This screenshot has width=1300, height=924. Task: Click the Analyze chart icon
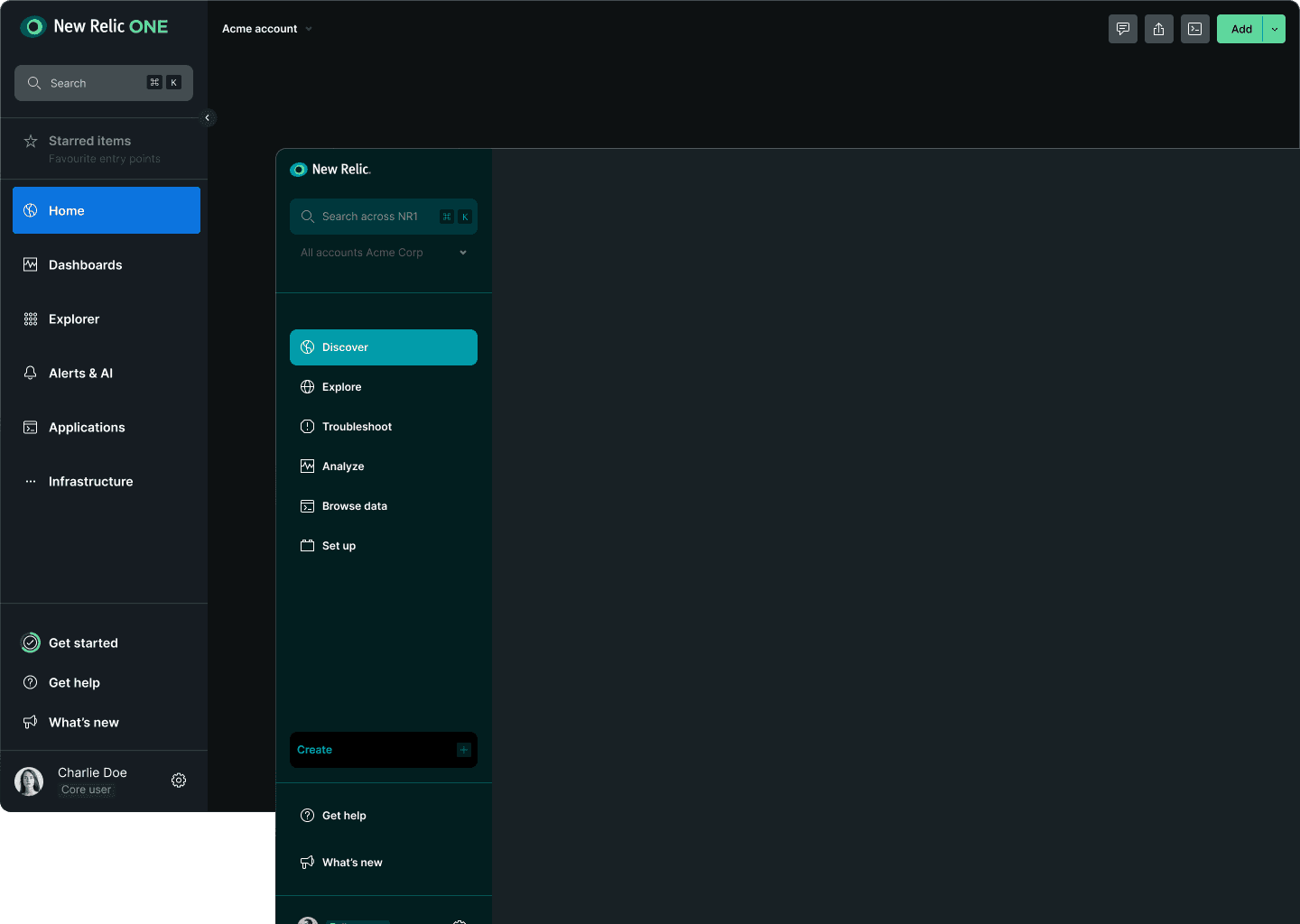pyautogui.click(x=307, y=467)
